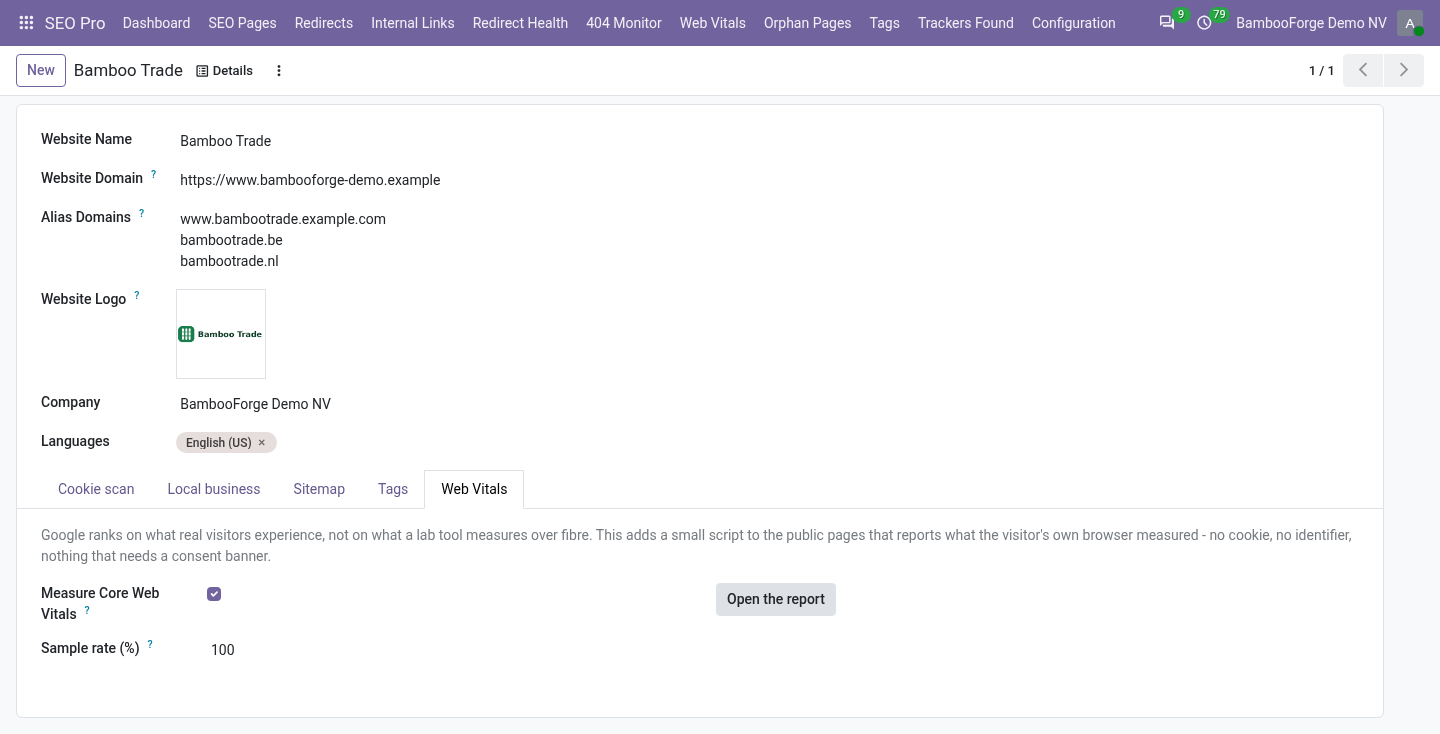The width and height of the screenshot is (1440, 734).
Task: Open the Dashboard menu
Action: 156,23
